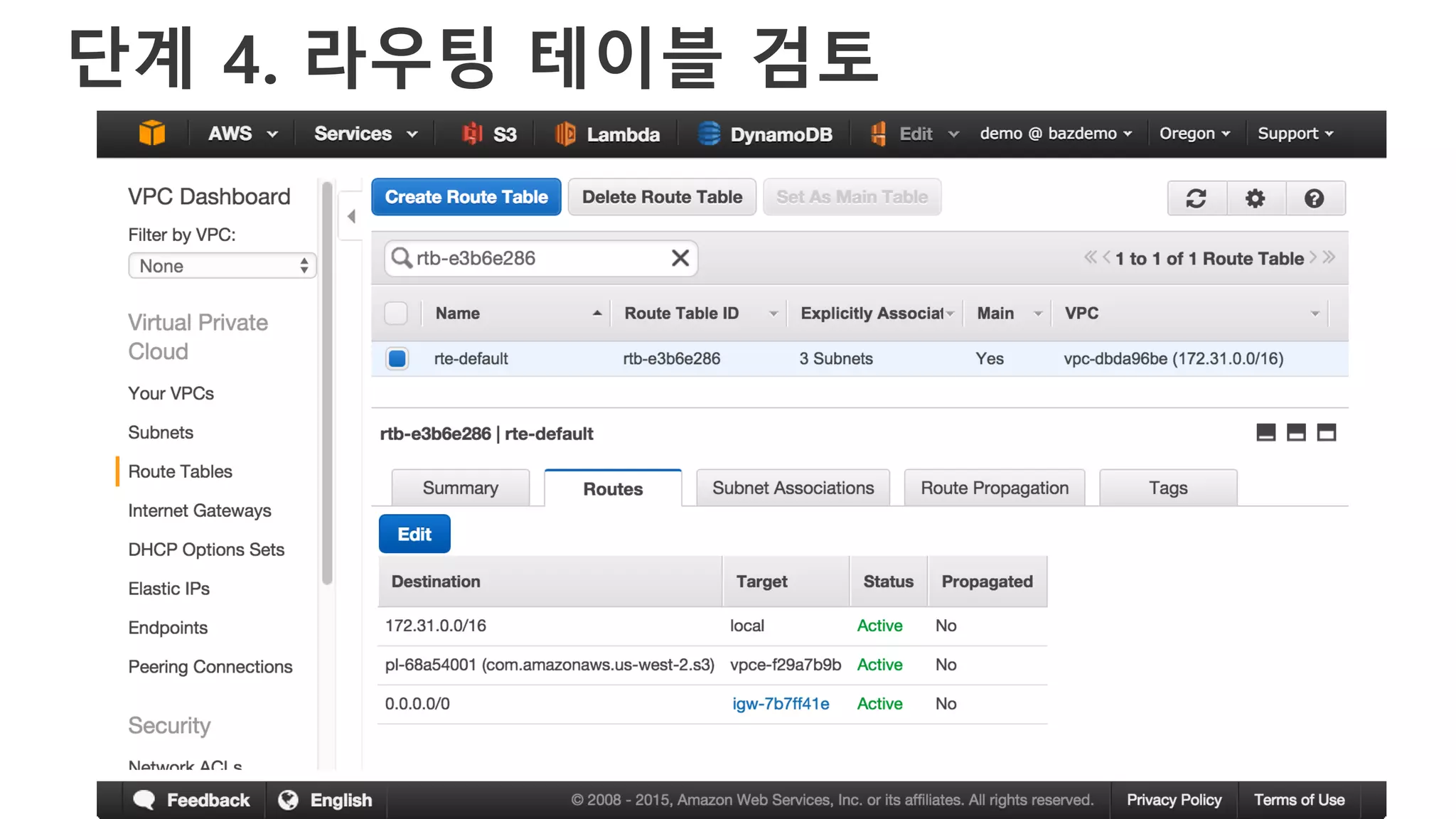Click the sidebar vertical scrollbar
Viewport: 1456px width, 819px height.
327,384
